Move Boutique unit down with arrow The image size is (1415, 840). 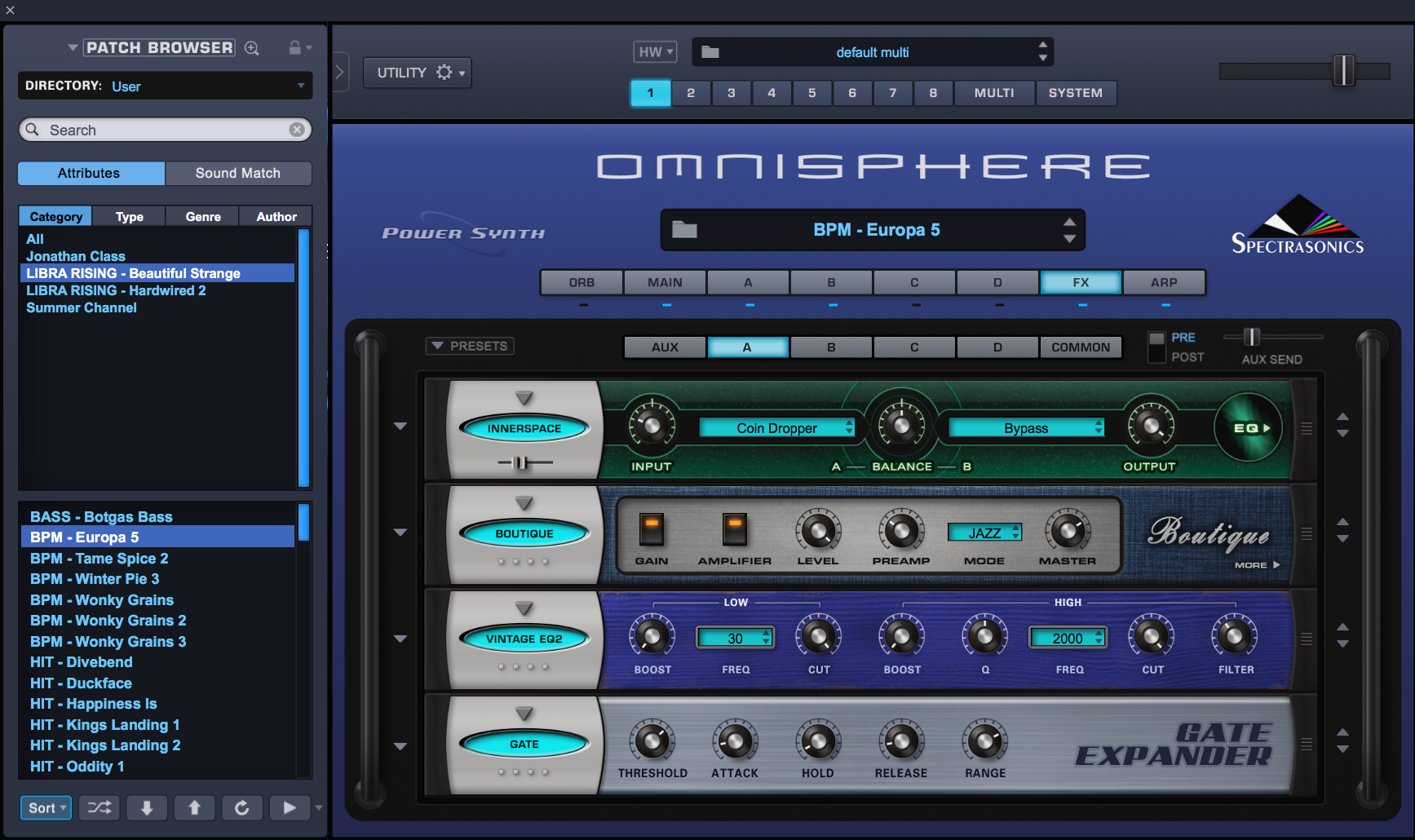[x=1342, y=539]
